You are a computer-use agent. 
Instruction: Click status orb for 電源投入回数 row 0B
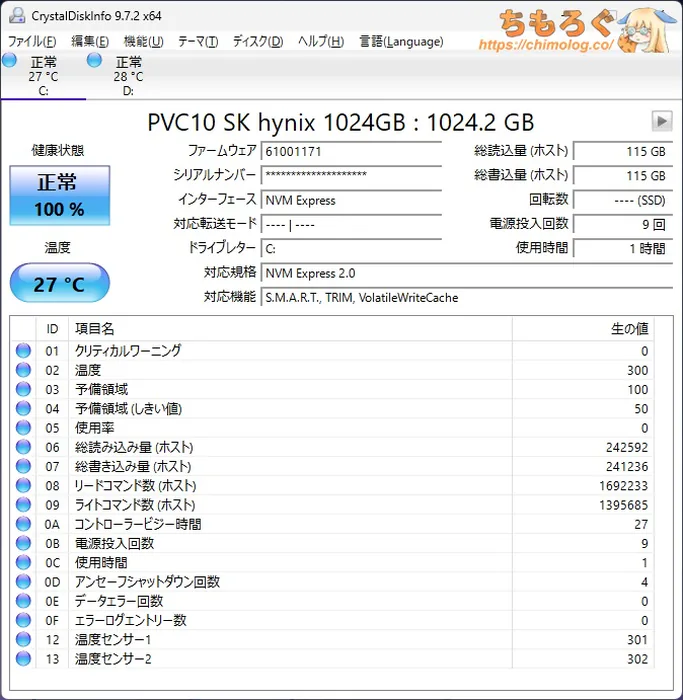click(23, 543)
